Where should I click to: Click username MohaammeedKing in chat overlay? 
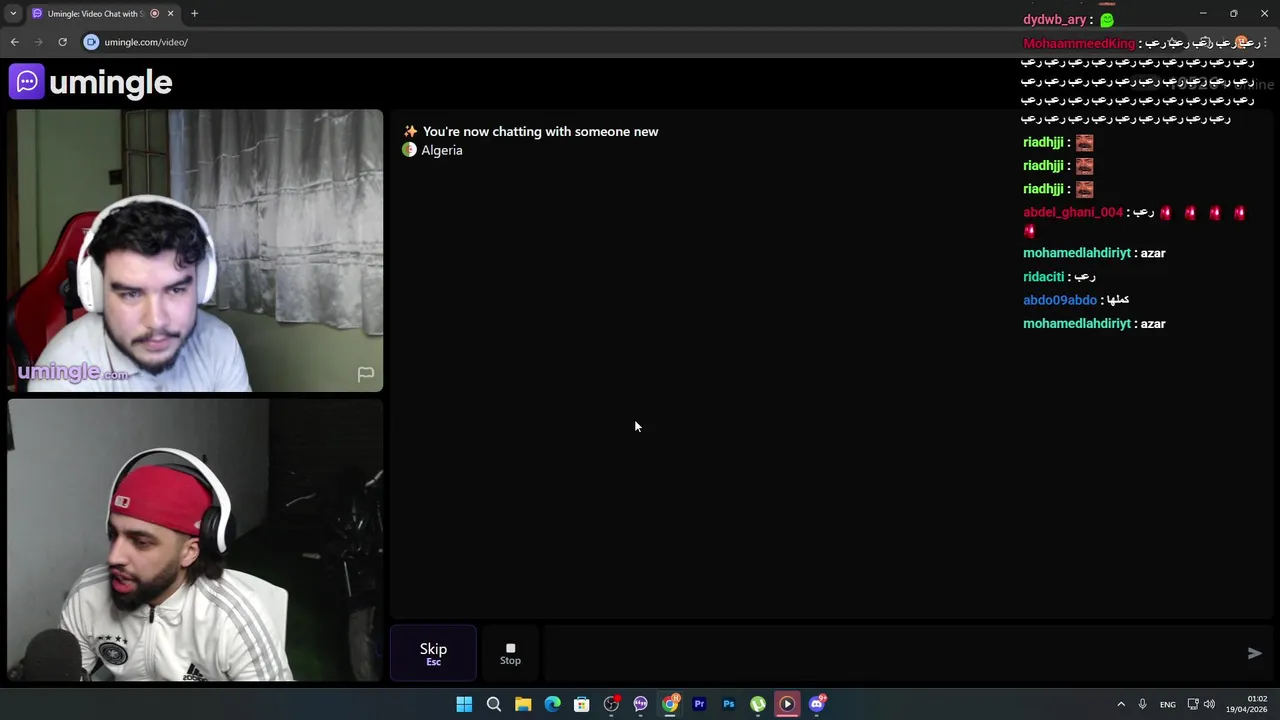point(1079,43)
